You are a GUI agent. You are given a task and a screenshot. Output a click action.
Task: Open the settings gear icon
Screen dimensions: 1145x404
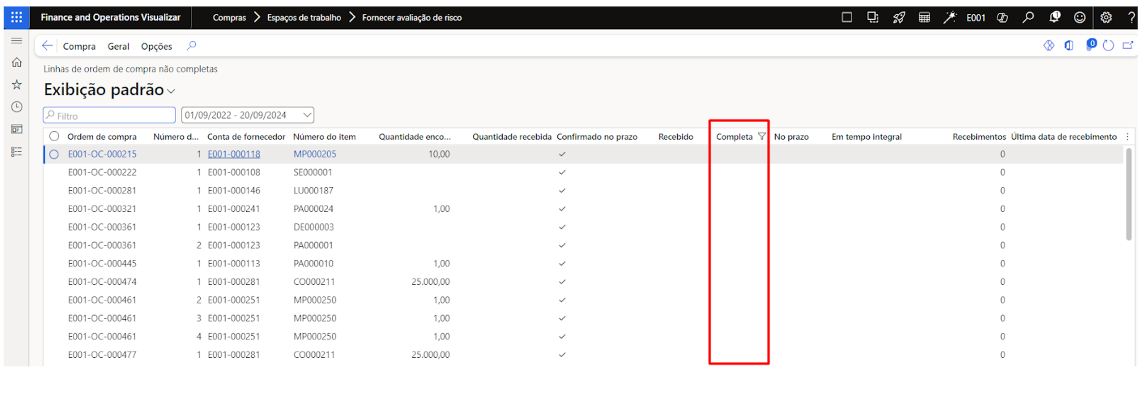click(x=1106, y=17)
